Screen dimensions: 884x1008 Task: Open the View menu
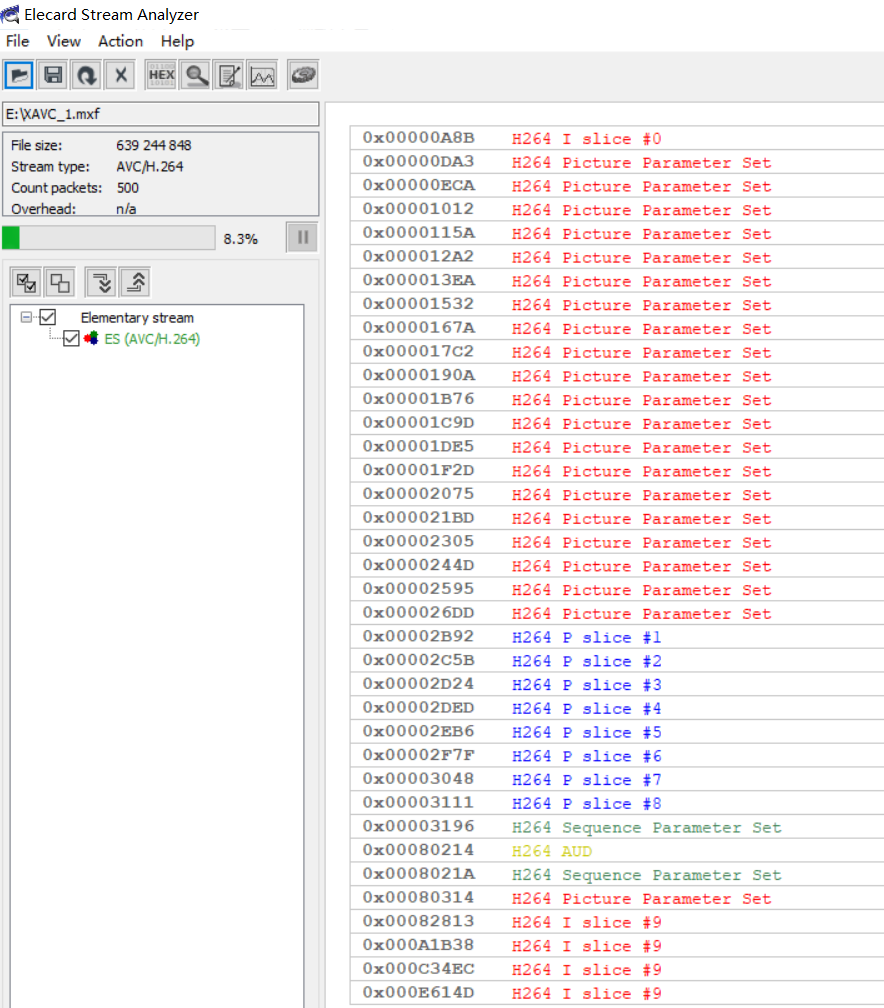coord(64,41)
